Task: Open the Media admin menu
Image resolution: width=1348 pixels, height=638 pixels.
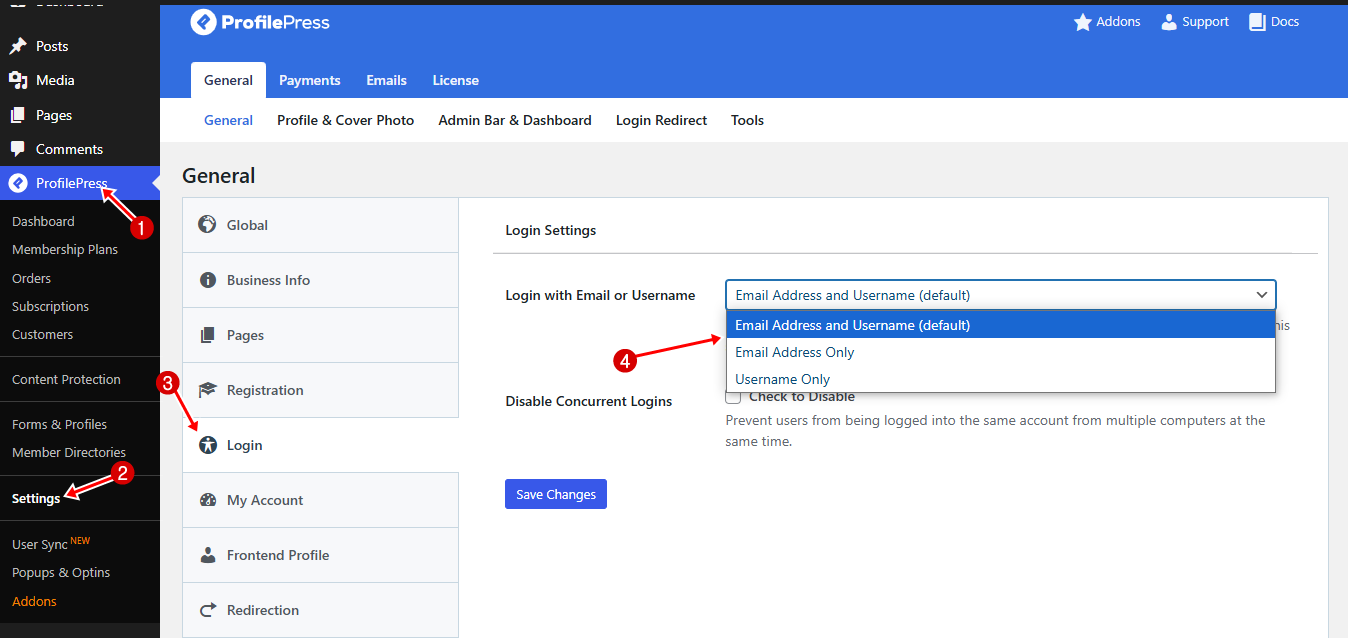Action: (55, 80)
